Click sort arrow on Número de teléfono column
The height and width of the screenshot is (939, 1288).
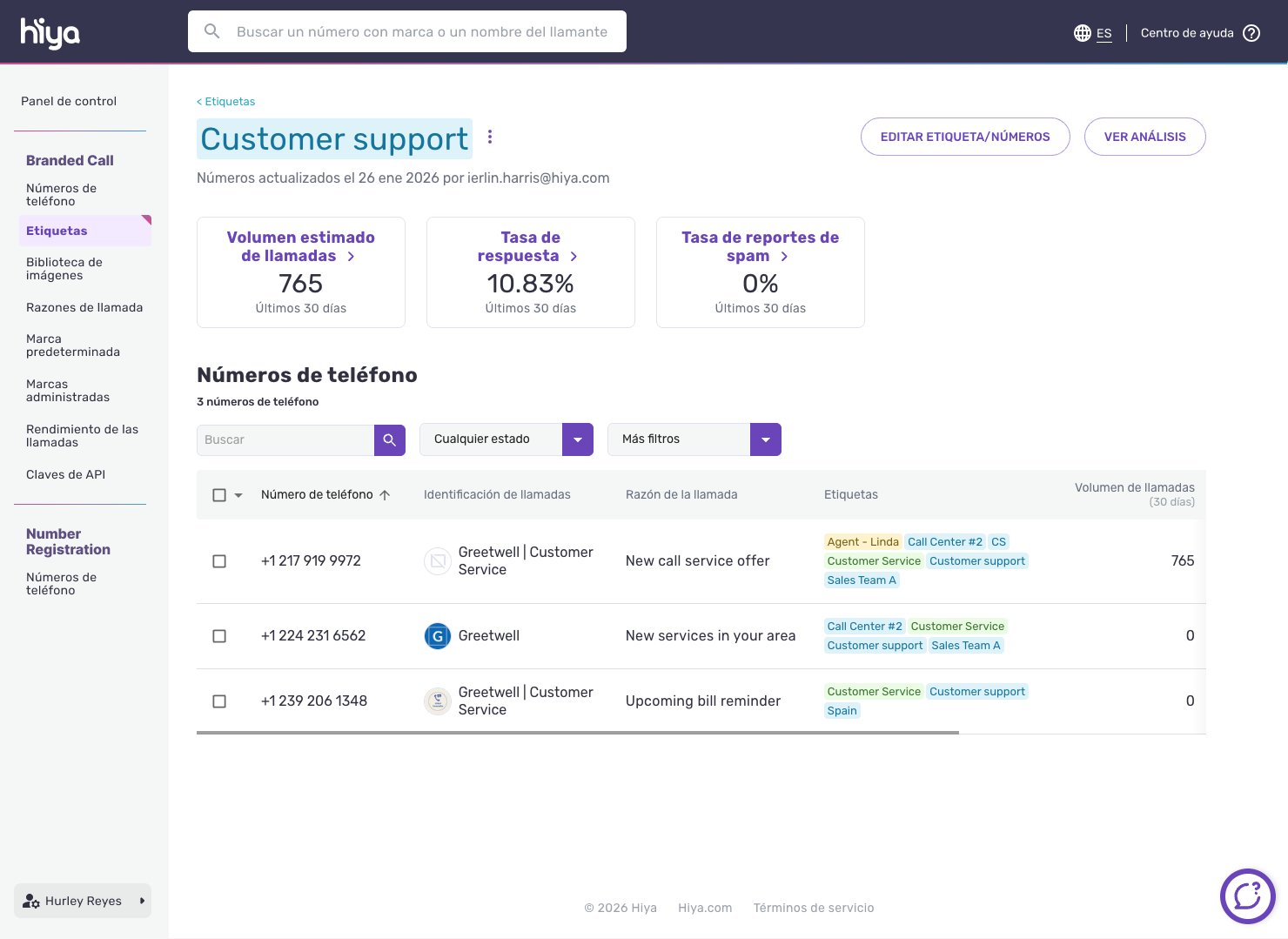pos(385,495)
